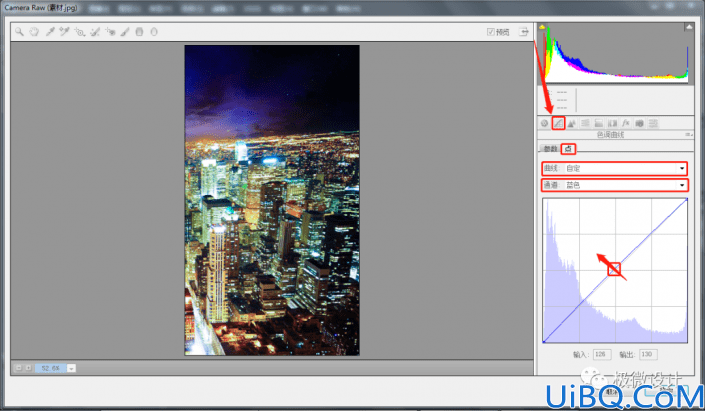
Task: Open the Effects fx panel icon
Action: coord(625,123)
